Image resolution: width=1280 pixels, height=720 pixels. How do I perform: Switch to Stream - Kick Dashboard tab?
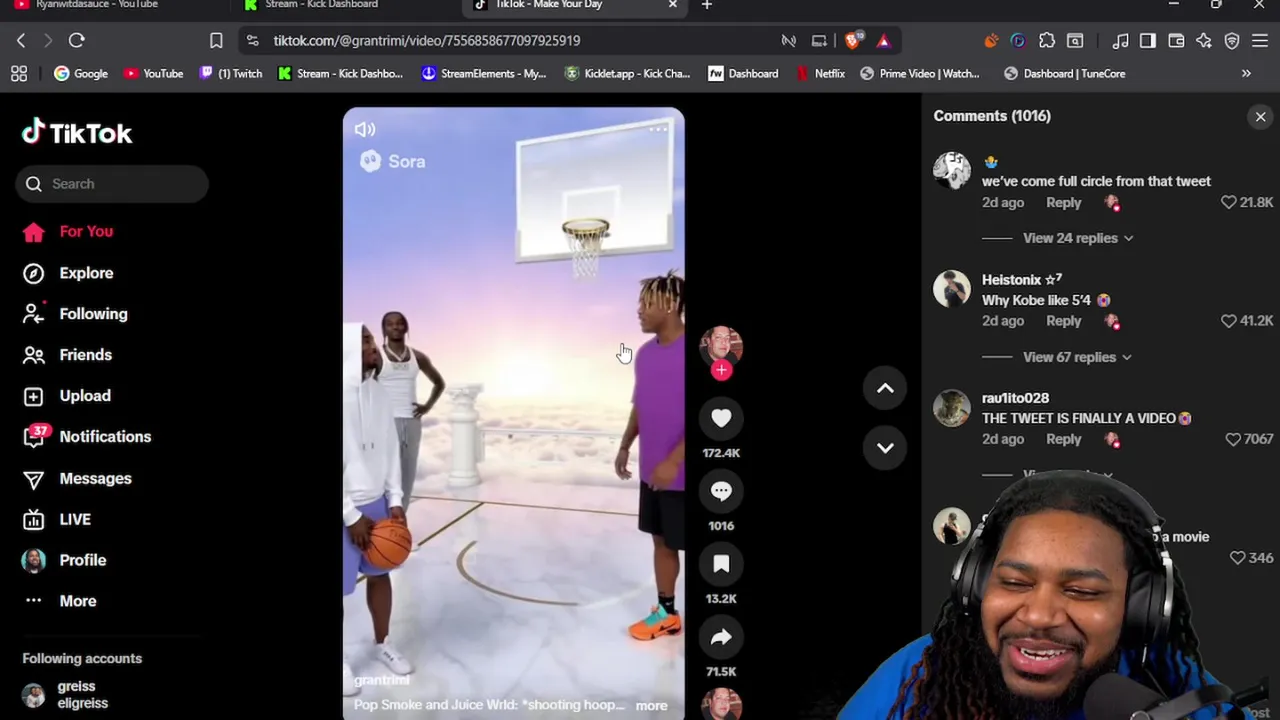coord(321,5)
